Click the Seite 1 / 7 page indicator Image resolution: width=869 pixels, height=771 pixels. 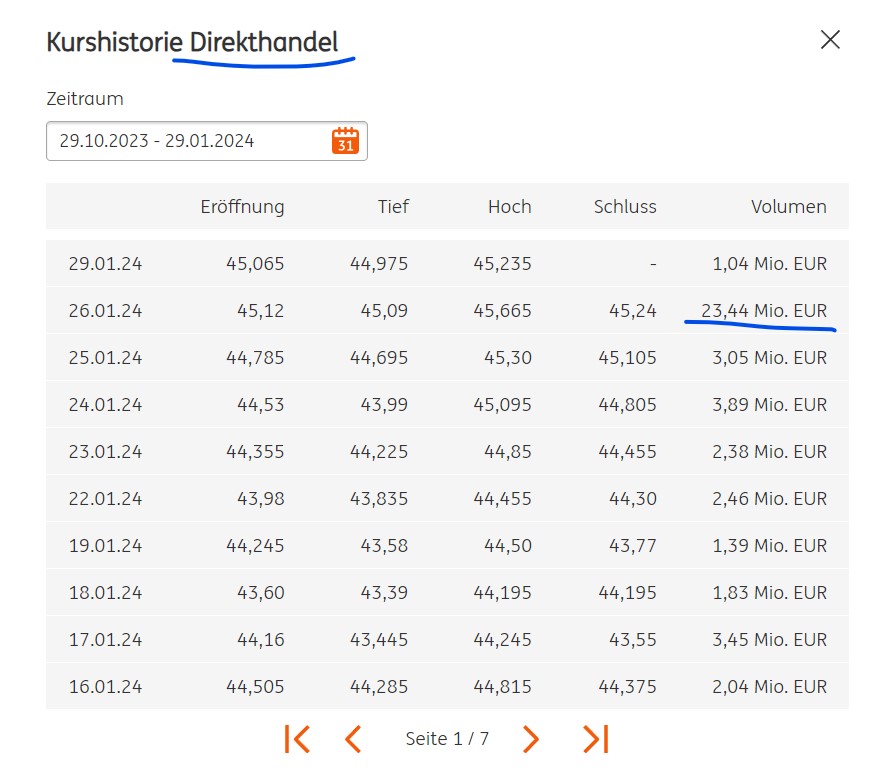(x=447, y=739)
